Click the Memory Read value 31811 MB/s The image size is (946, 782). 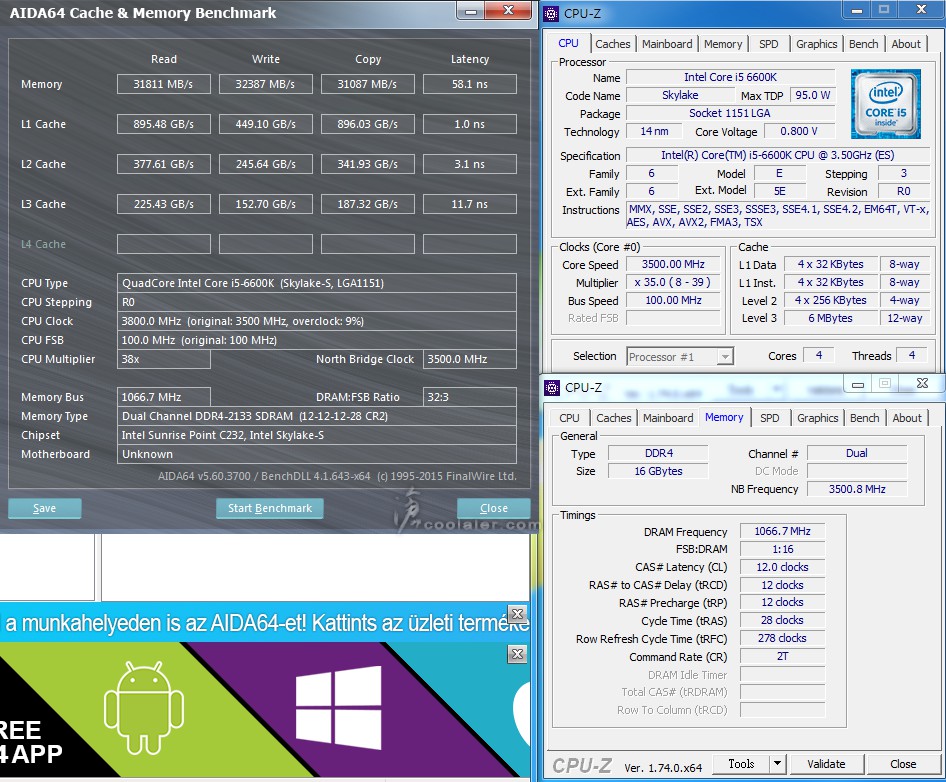click(x=163, y=84)
